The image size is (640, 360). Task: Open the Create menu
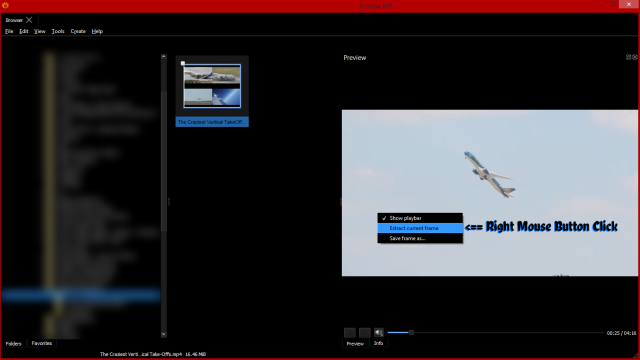(78, 31)
